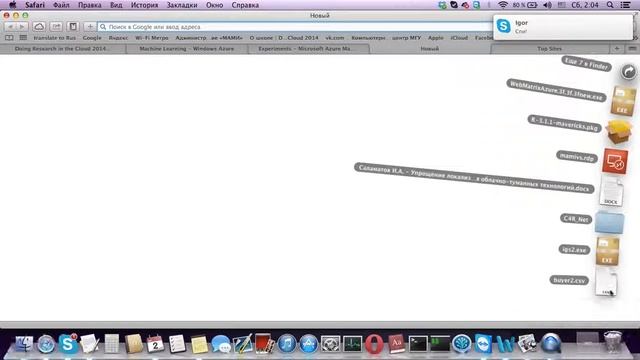Open the Правка menu
This screenshot has width=640, height=360.
[89, 5]
